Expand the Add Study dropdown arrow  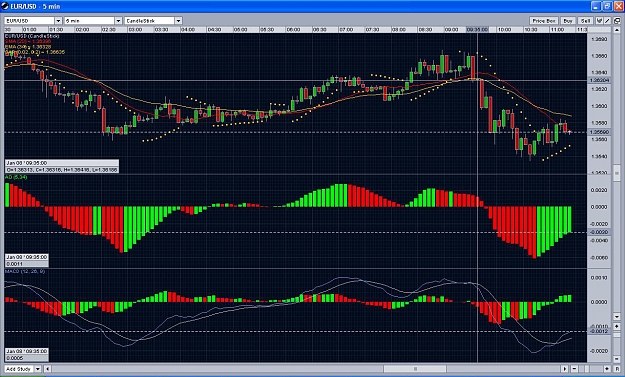[x=38, y=369]
